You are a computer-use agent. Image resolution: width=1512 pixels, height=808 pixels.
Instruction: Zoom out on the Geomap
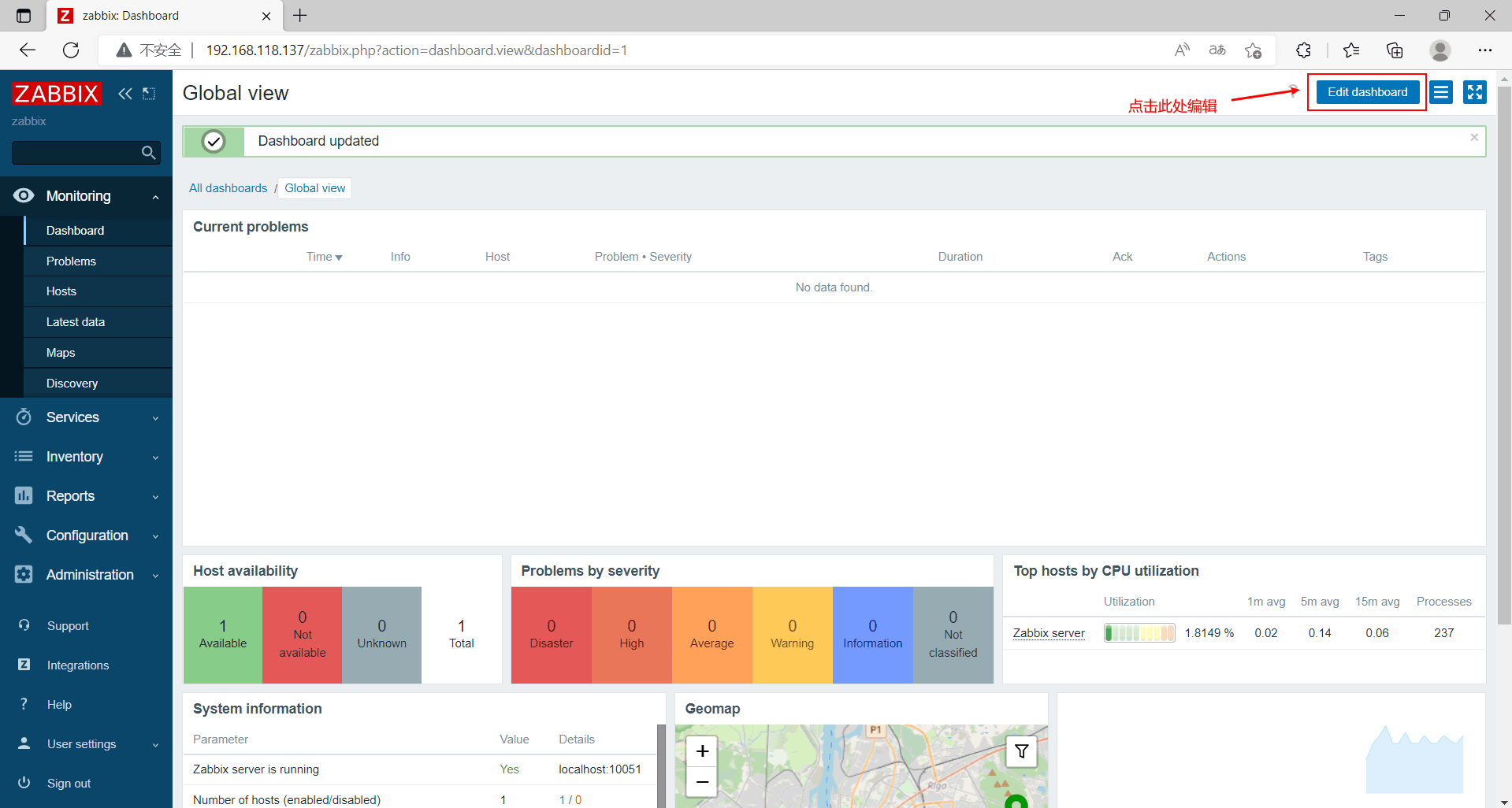(x=702, y=782)
